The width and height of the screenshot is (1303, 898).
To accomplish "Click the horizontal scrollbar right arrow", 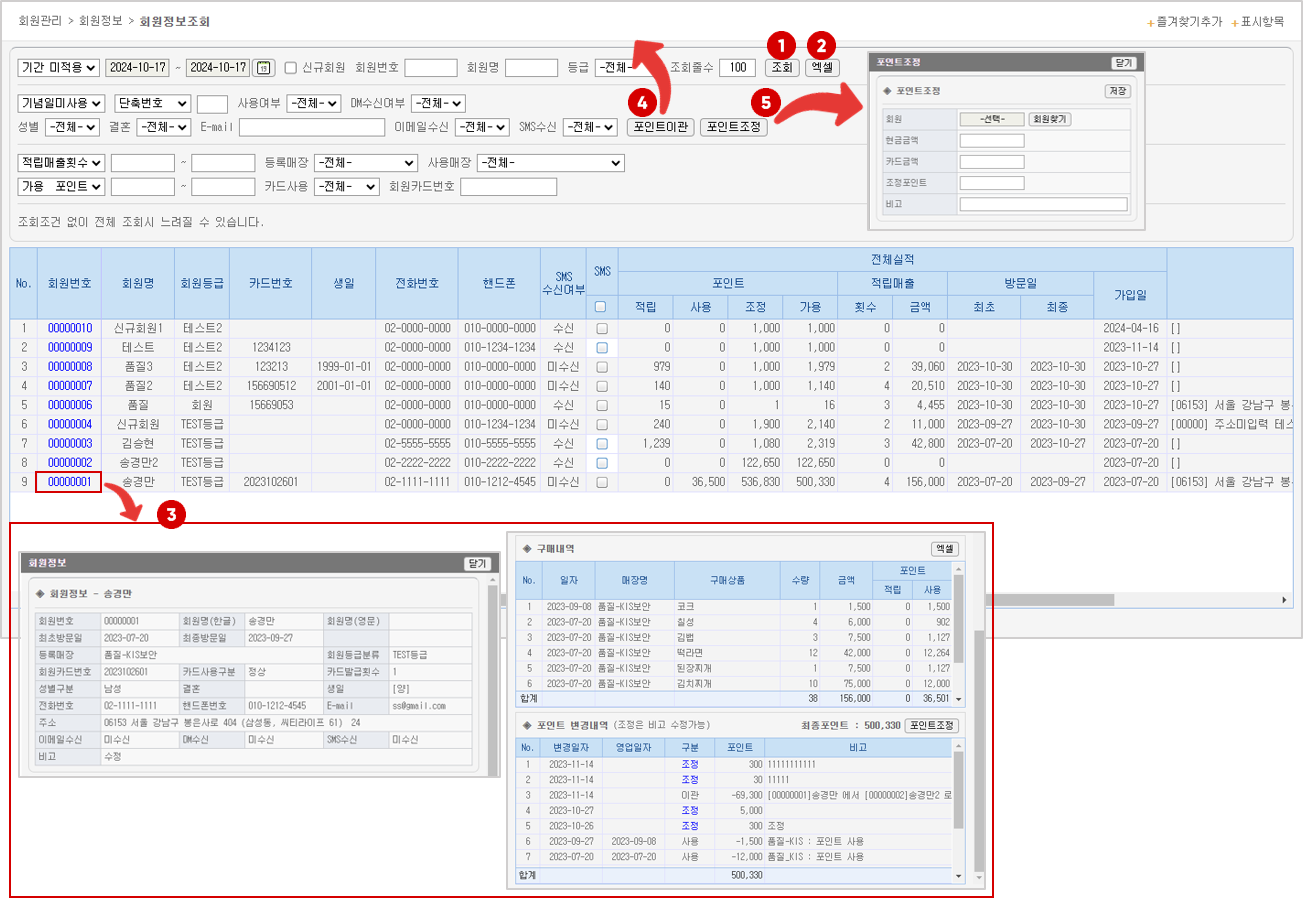I will tap(1286, 600).
